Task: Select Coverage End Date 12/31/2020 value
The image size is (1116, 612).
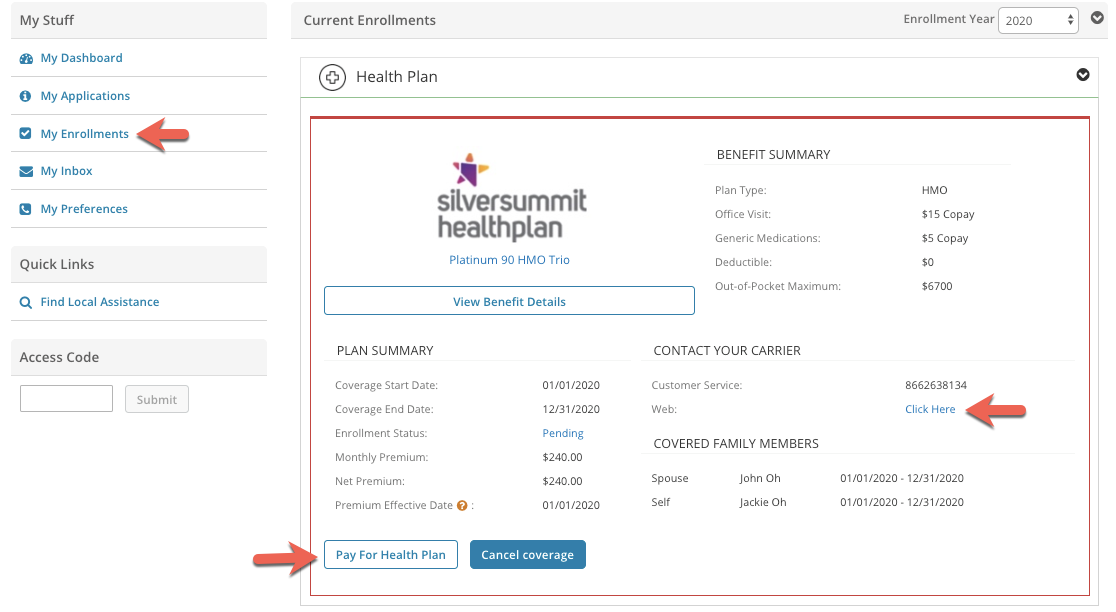Action: point(571,410)
